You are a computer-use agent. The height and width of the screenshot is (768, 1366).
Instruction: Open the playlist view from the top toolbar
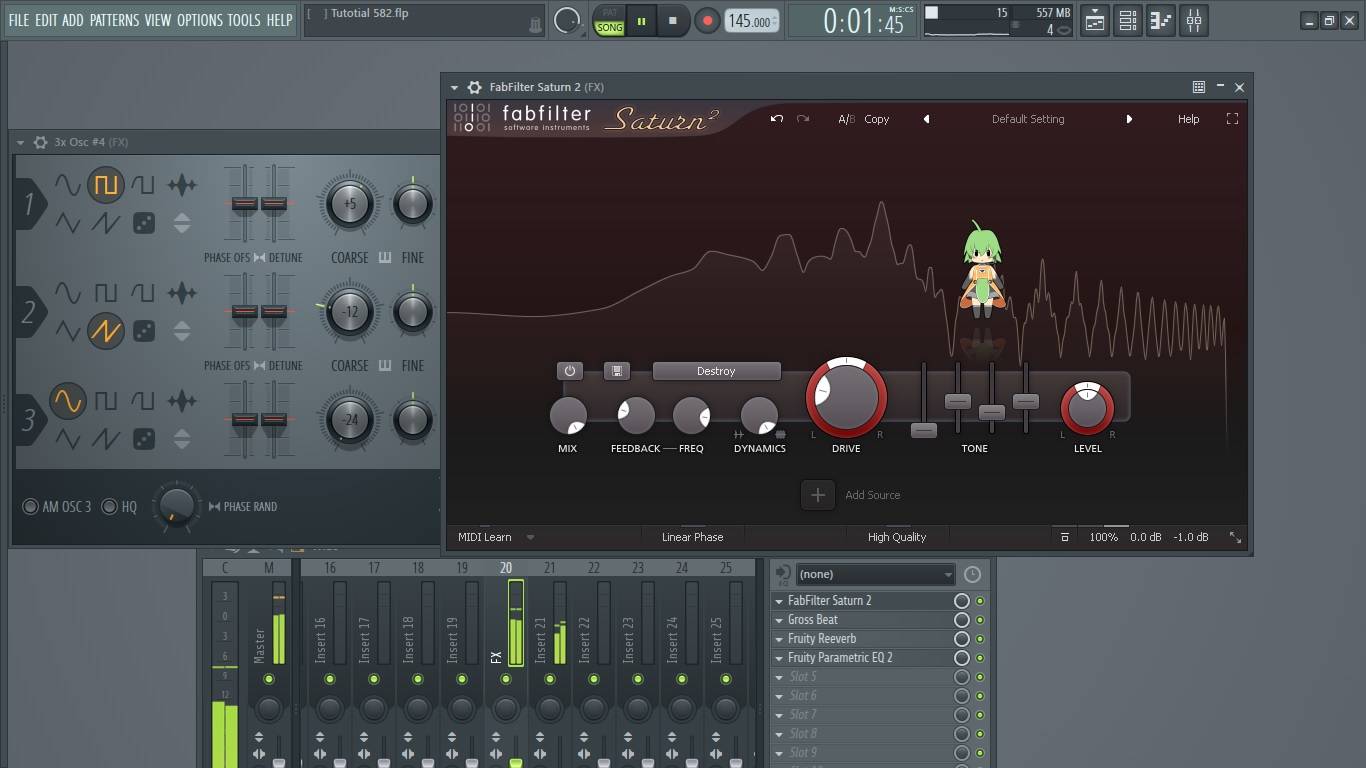pos(1095,20)
